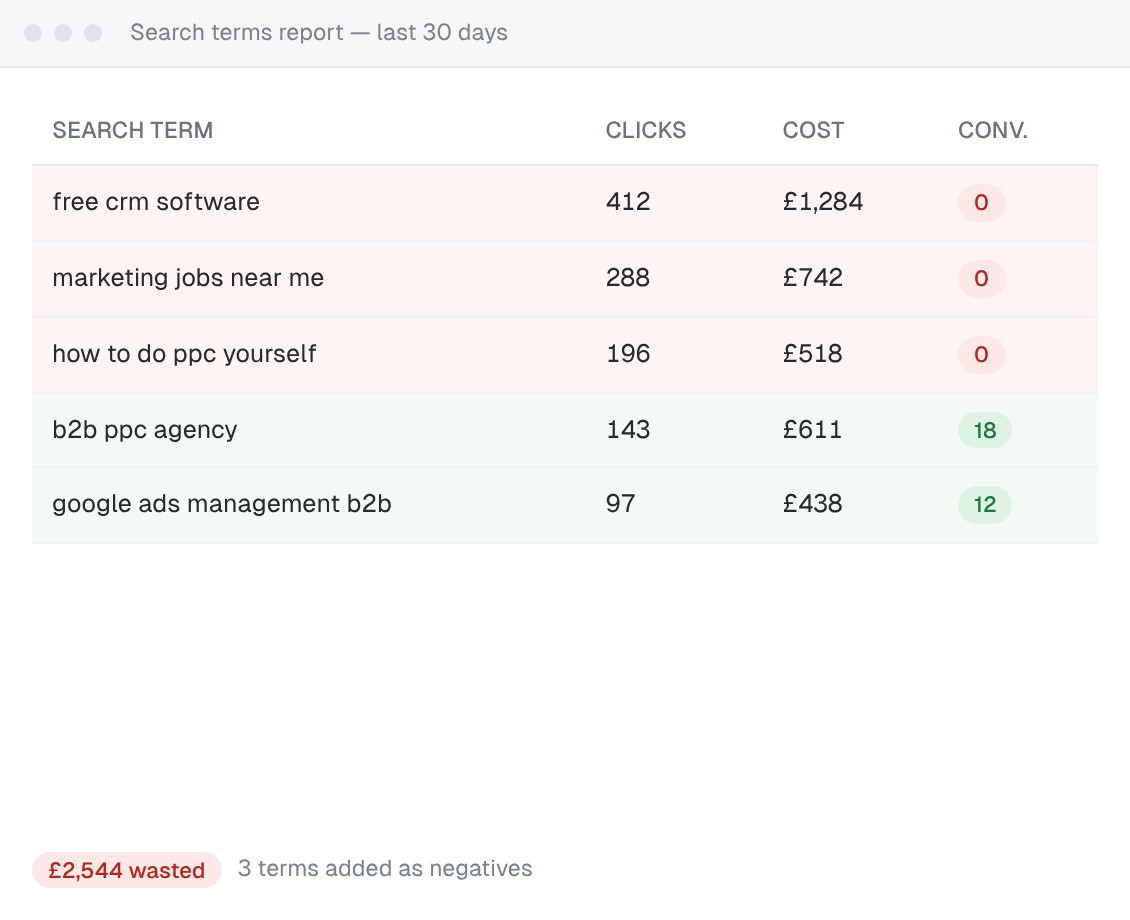Click the '£2,544 wasted' red badge
The image size is (1130, 920).
[127, 870]
